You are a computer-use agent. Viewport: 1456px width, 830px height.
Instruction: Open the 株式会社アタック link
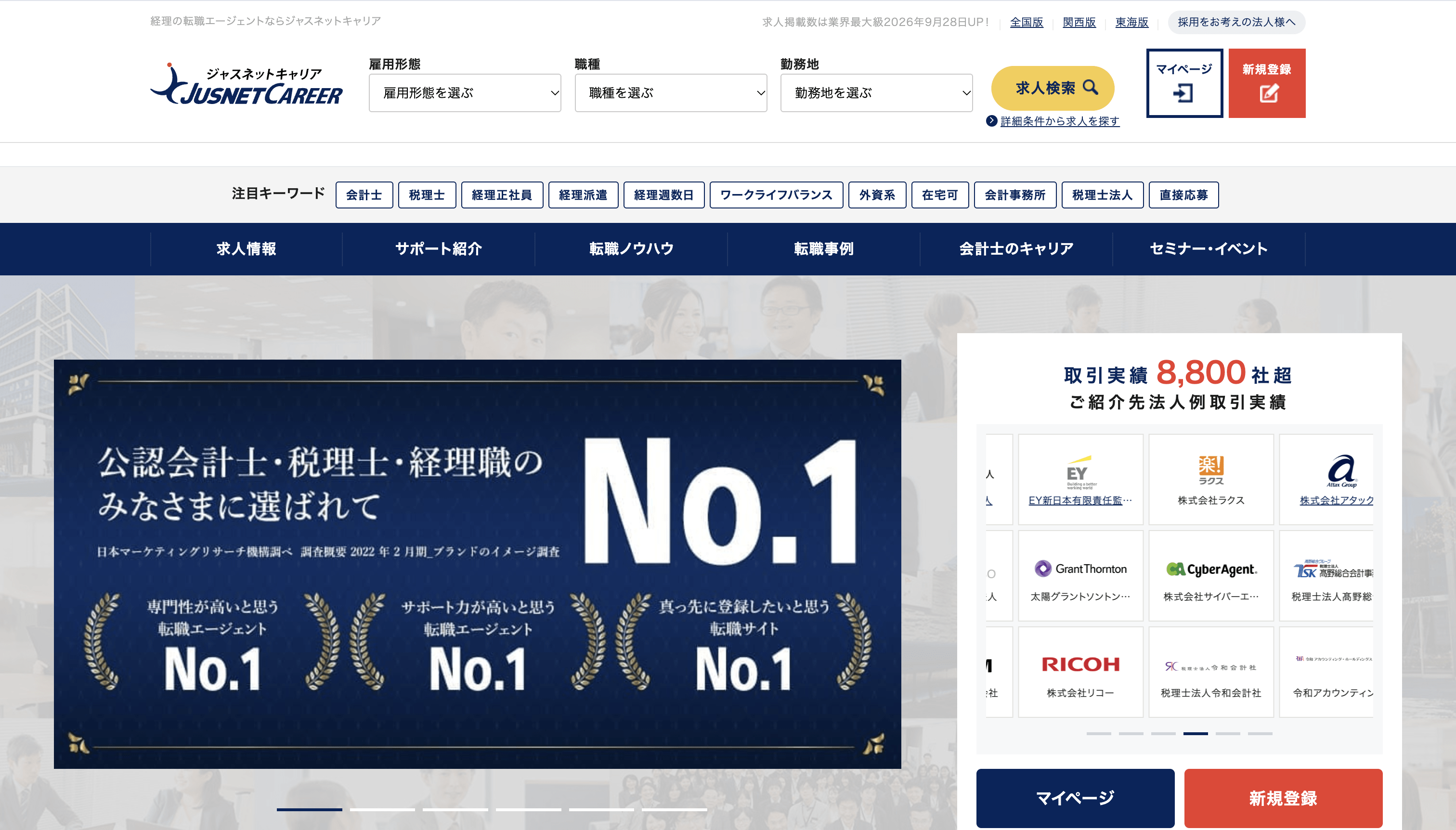click(x=1336, y=501)
